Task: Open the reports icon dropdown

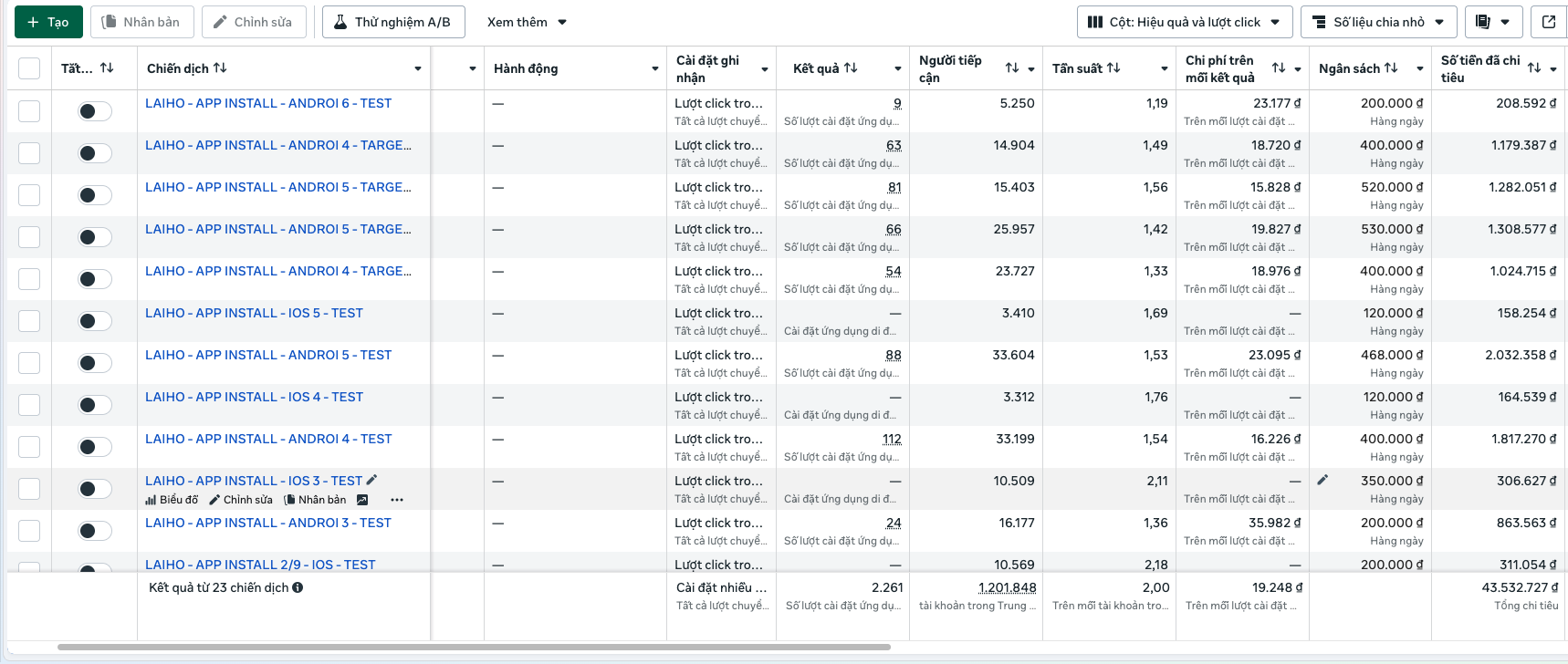Action: (x=1492, y=22)
